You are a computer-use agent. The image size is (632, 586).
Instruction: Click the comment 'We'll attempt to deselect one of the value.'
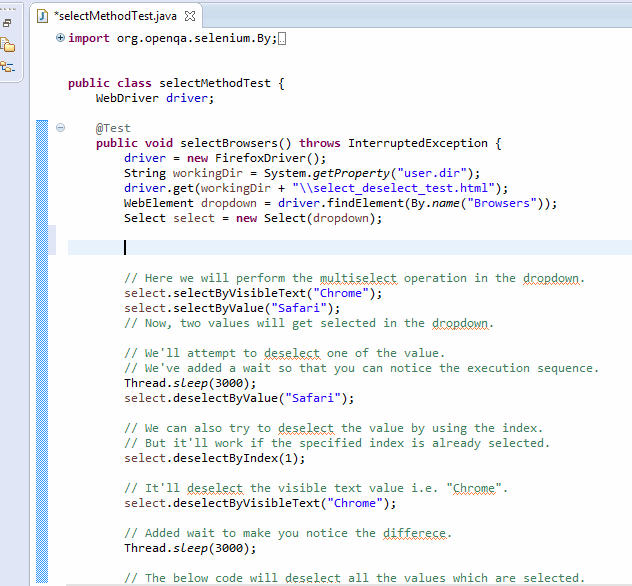(285, 353)
